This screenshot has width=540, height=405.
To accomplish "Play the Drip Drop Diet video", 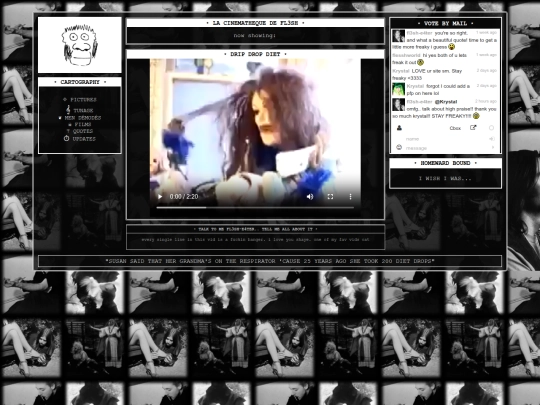I will [x=160, y=197].
